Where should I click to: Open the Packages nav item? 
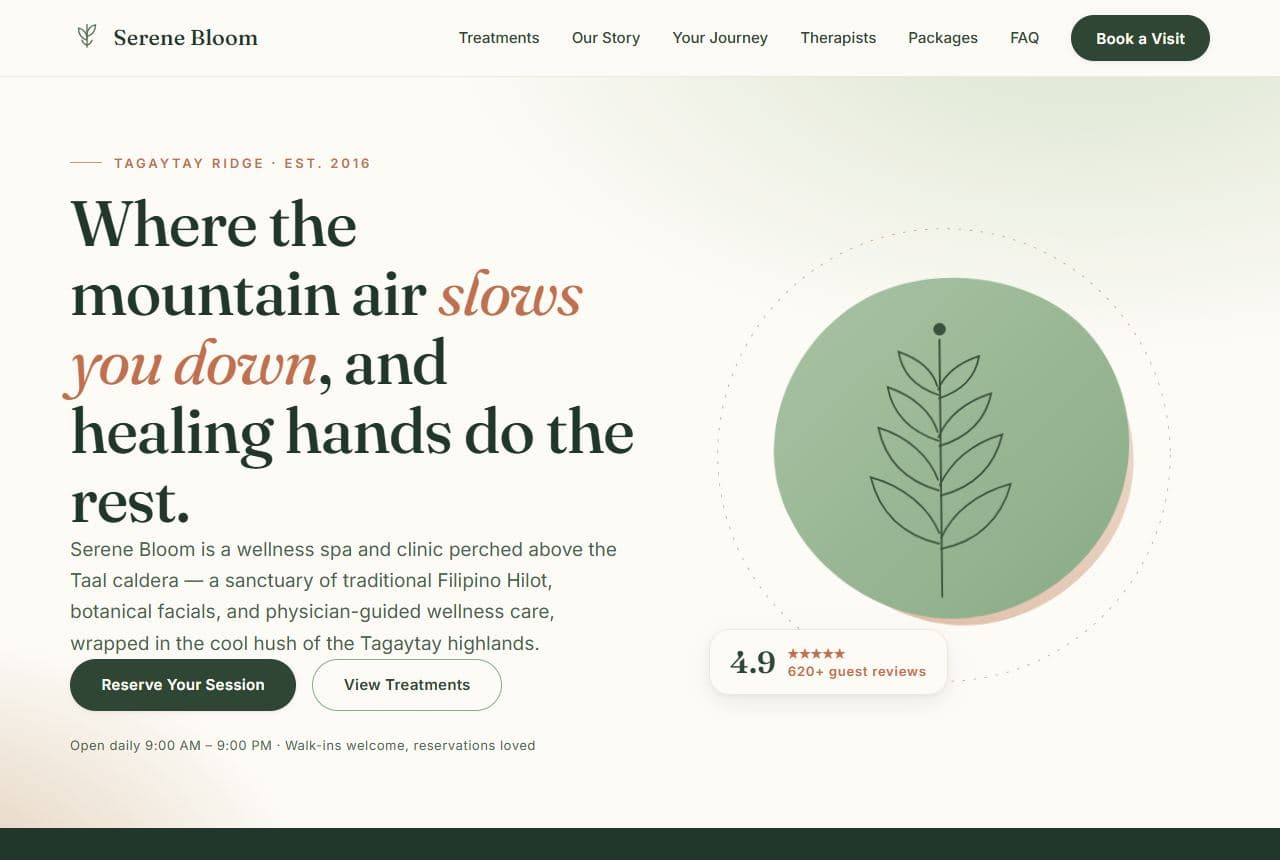(943, 38)
